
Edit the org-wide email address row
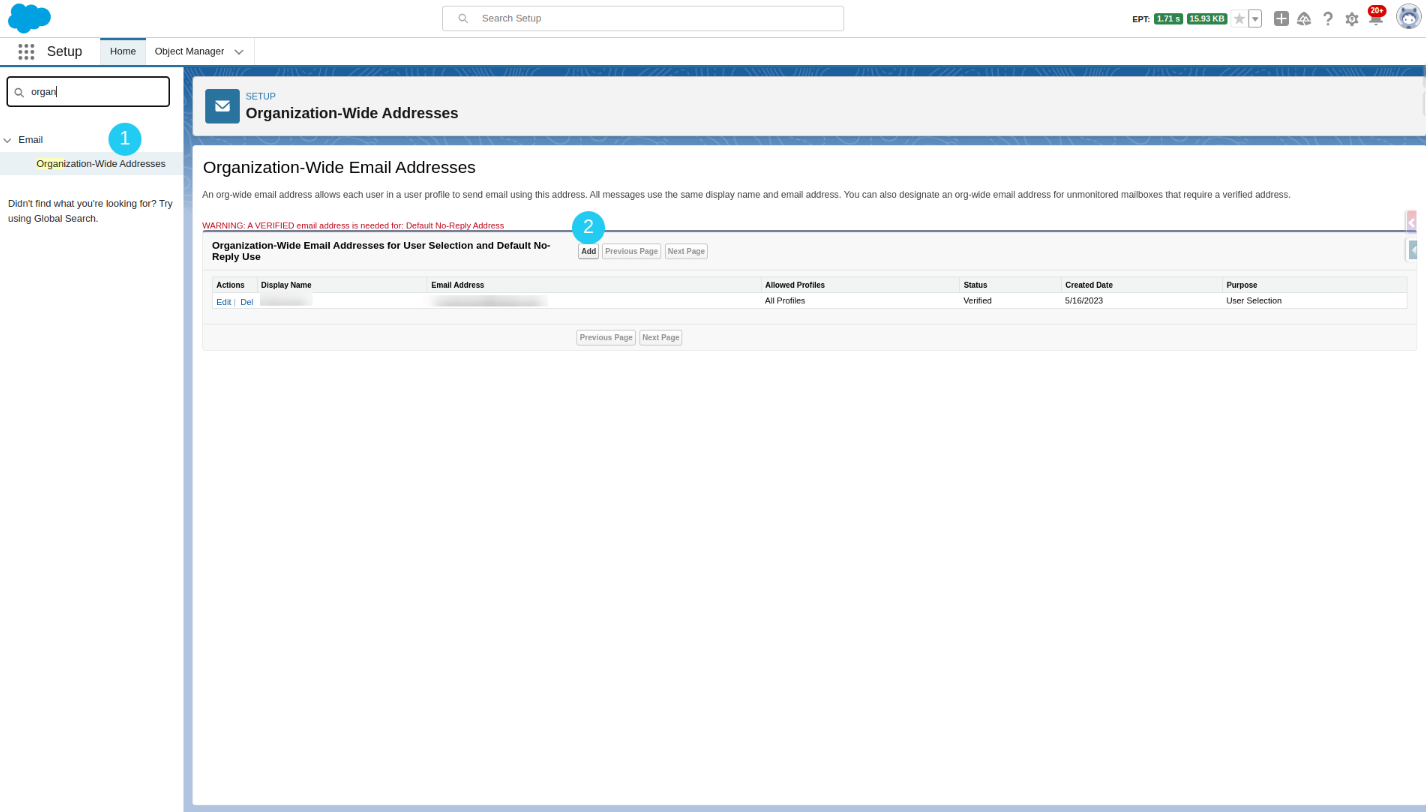click(x=223, y=301)
